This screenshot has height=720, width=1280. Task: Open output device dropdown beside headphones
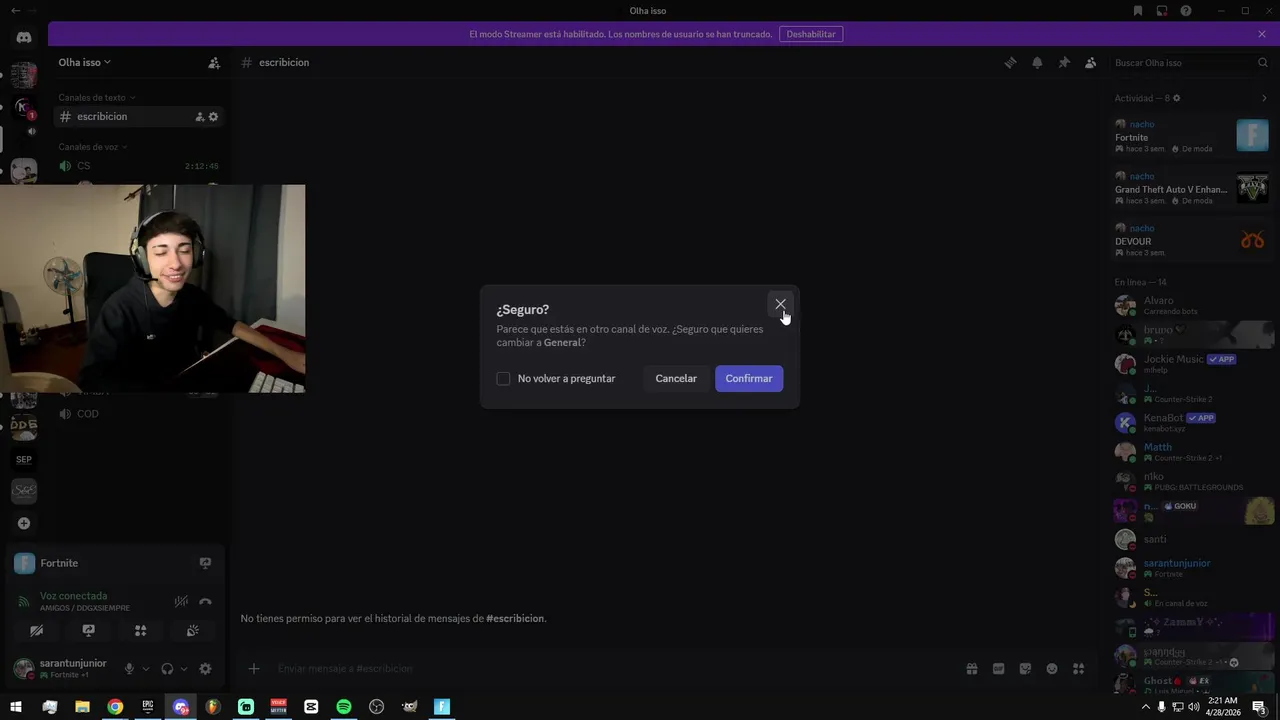[x=184, y=668]
